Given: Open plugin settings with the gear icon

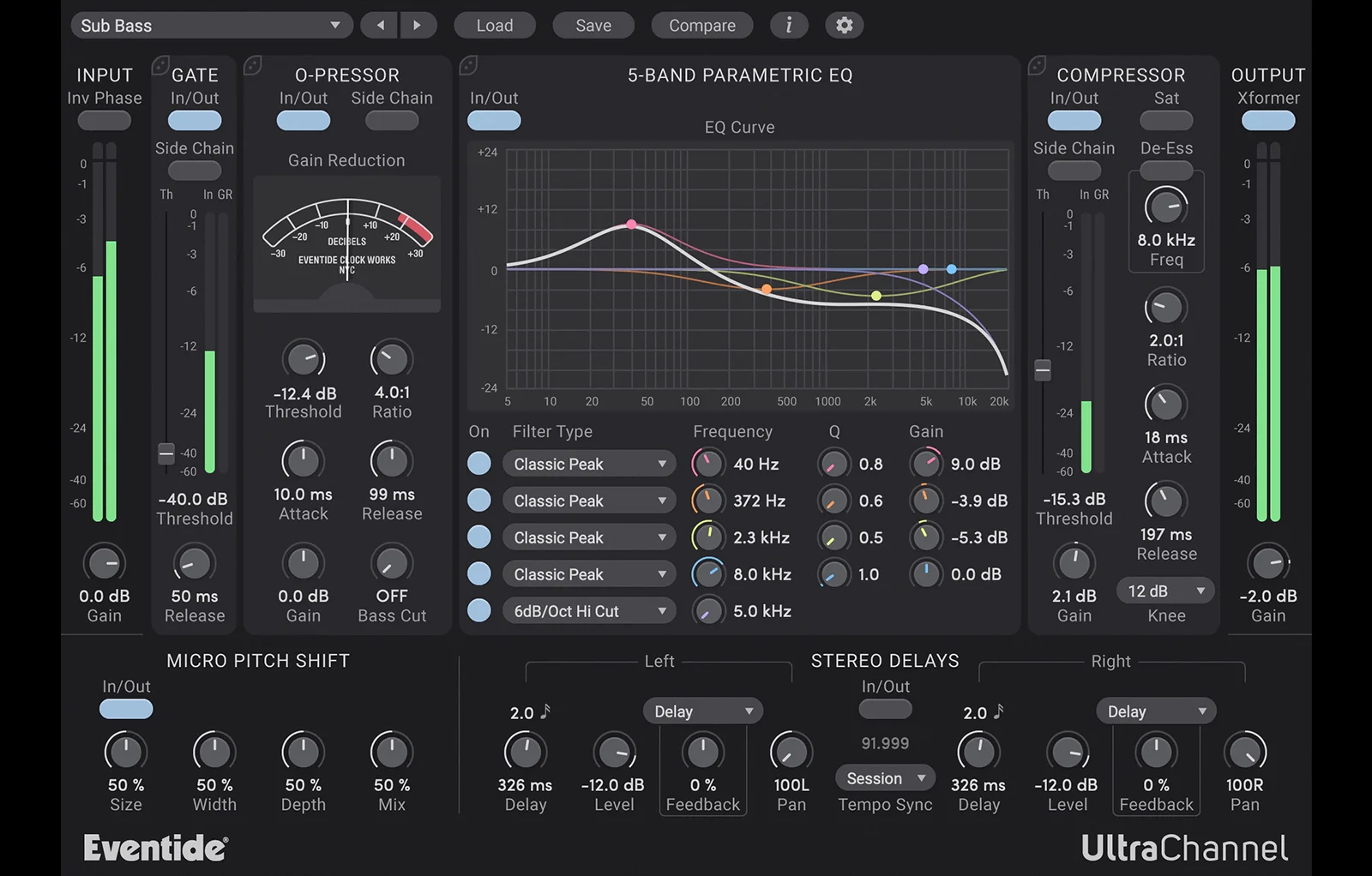Looking at the screenshot, I should [x=844, y=25].
